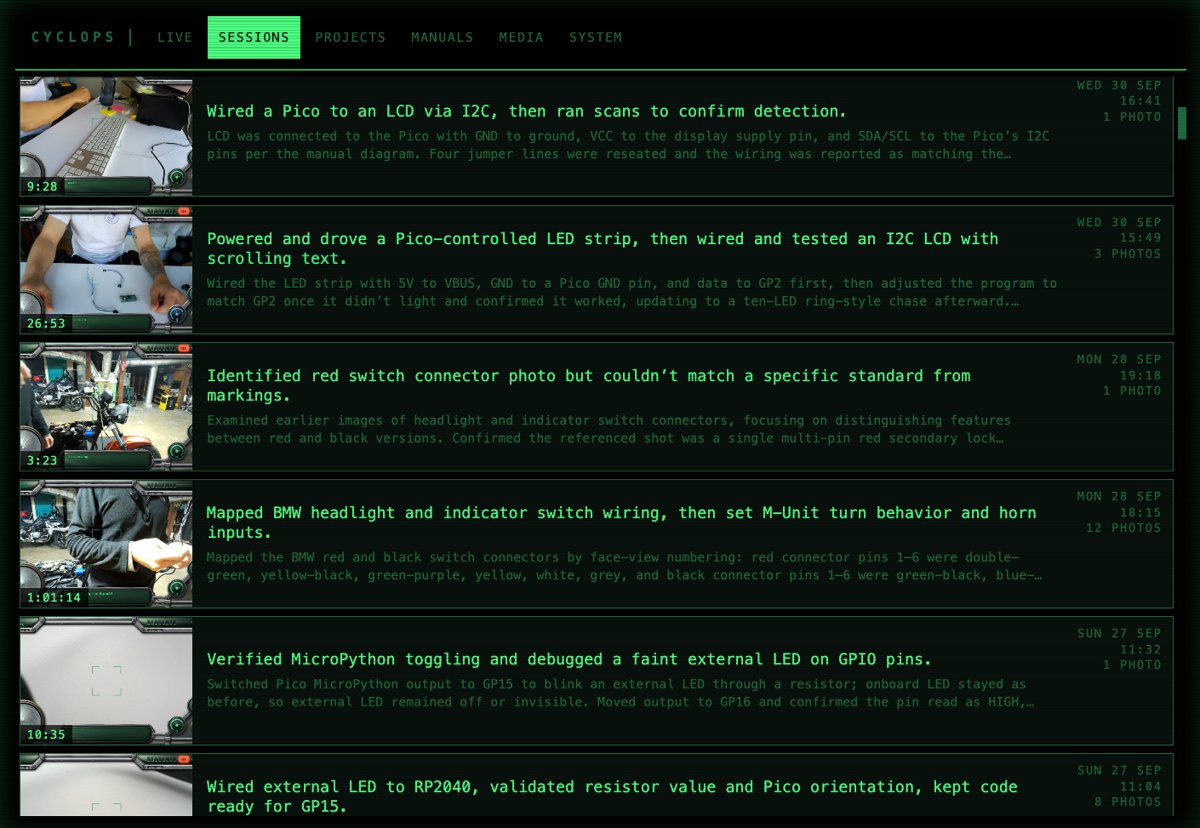The height and width of the screenshot is (828, 1200).
Task: Click description starting 'Examined earlier images of headlight'
Action: tap(609, 429)
